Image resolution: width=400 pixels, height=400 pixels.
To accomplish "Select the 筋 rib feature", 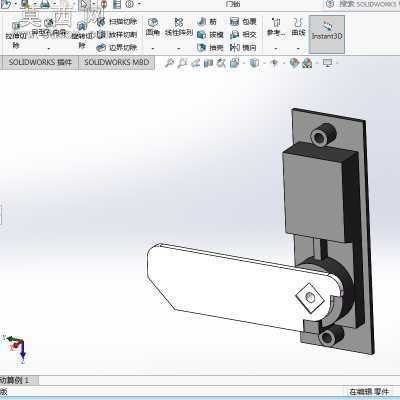I will [207, 22].
